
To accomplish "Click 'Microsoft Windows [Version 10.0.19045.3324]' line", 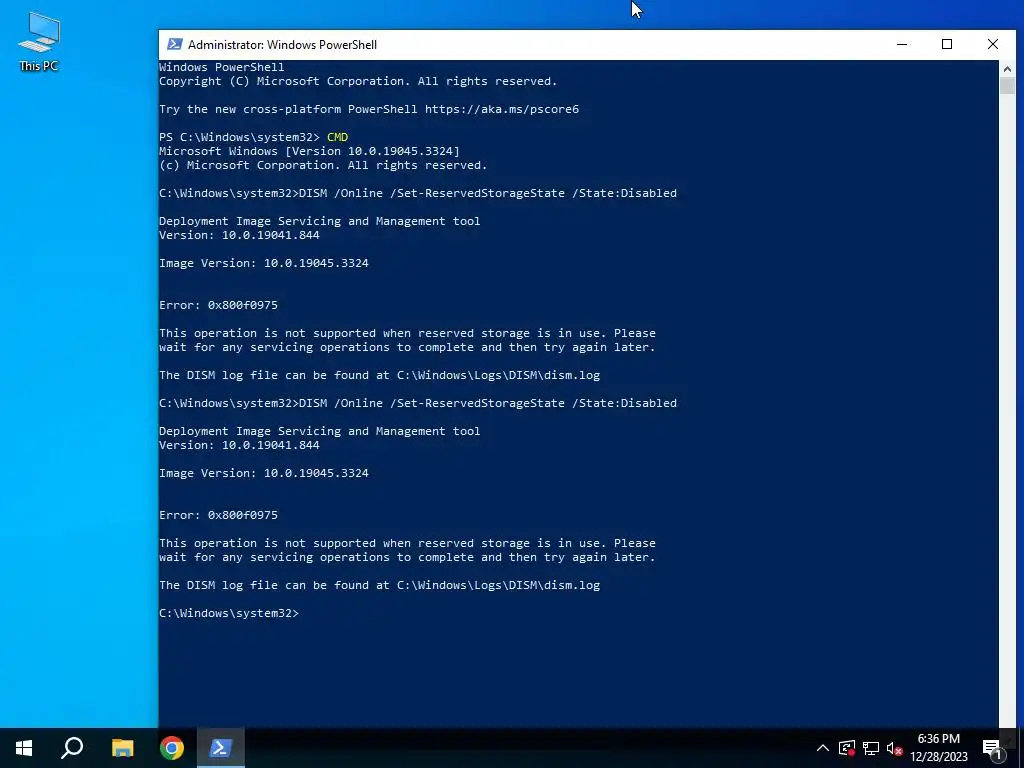I will click(309, 151).
